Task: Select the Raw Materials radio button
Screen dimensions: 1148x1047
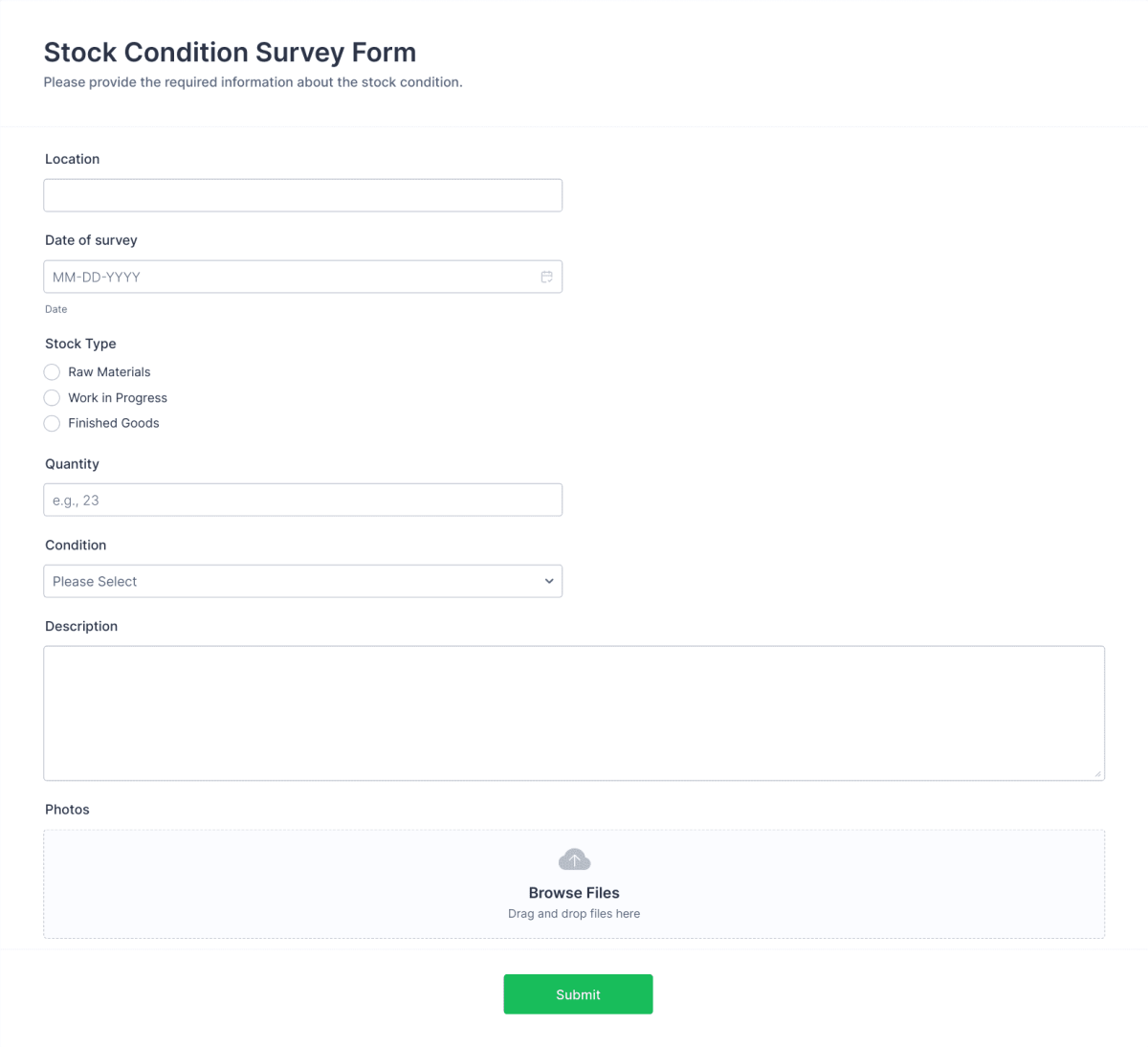Action: click(52, 371)
